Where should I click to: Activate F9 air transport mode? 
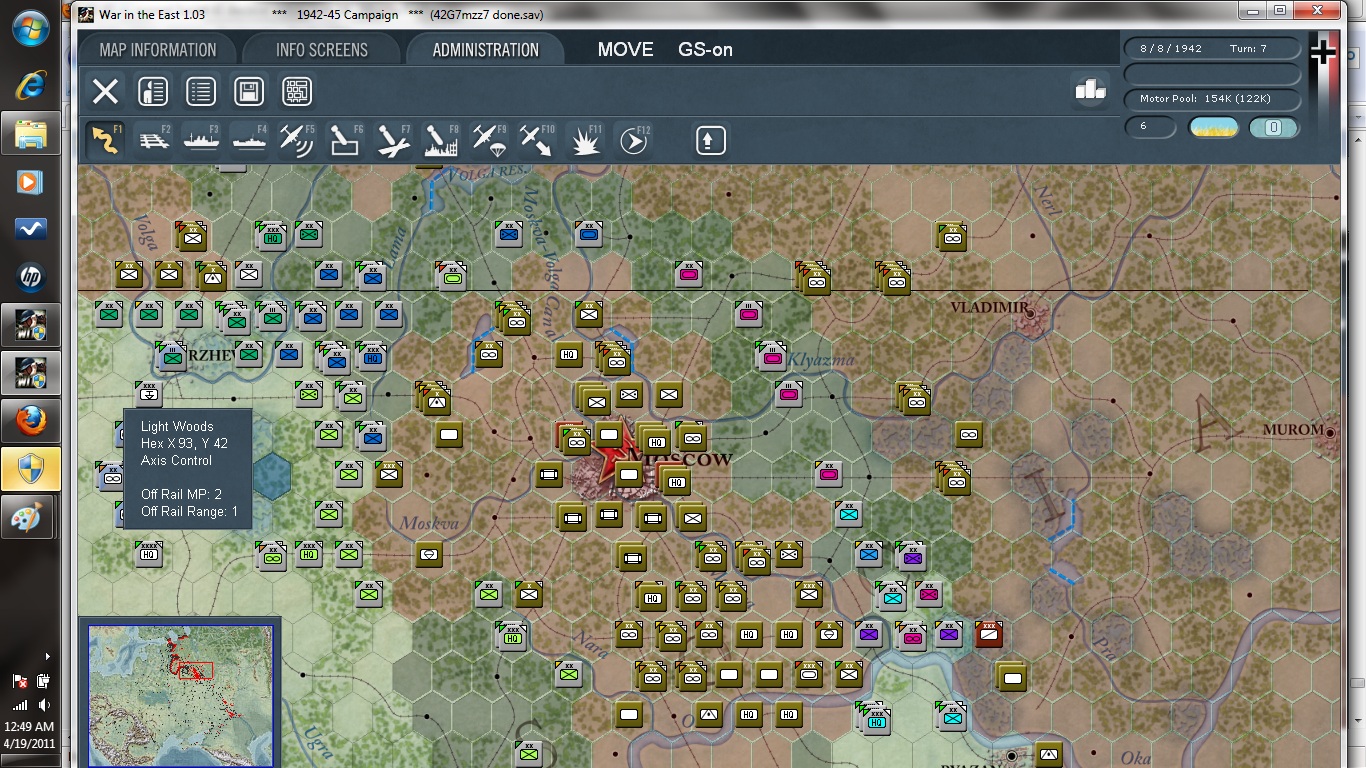coord(489,140)
